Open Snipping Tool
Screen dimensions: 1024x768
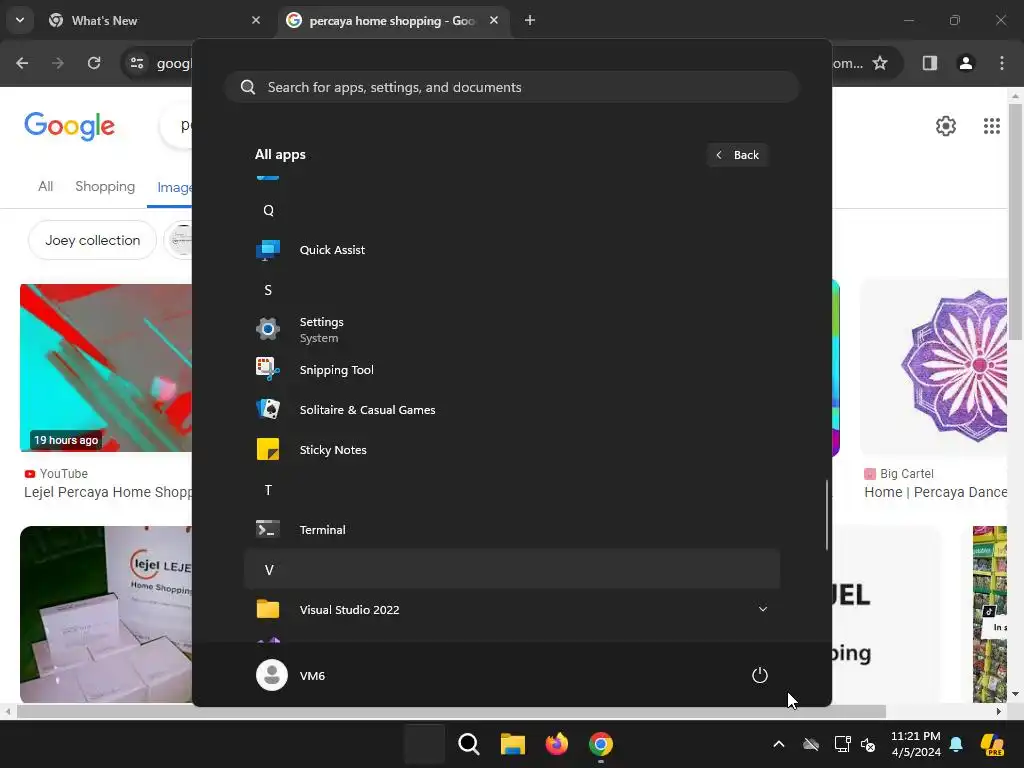pyautogui.click(x=512, y=370)
